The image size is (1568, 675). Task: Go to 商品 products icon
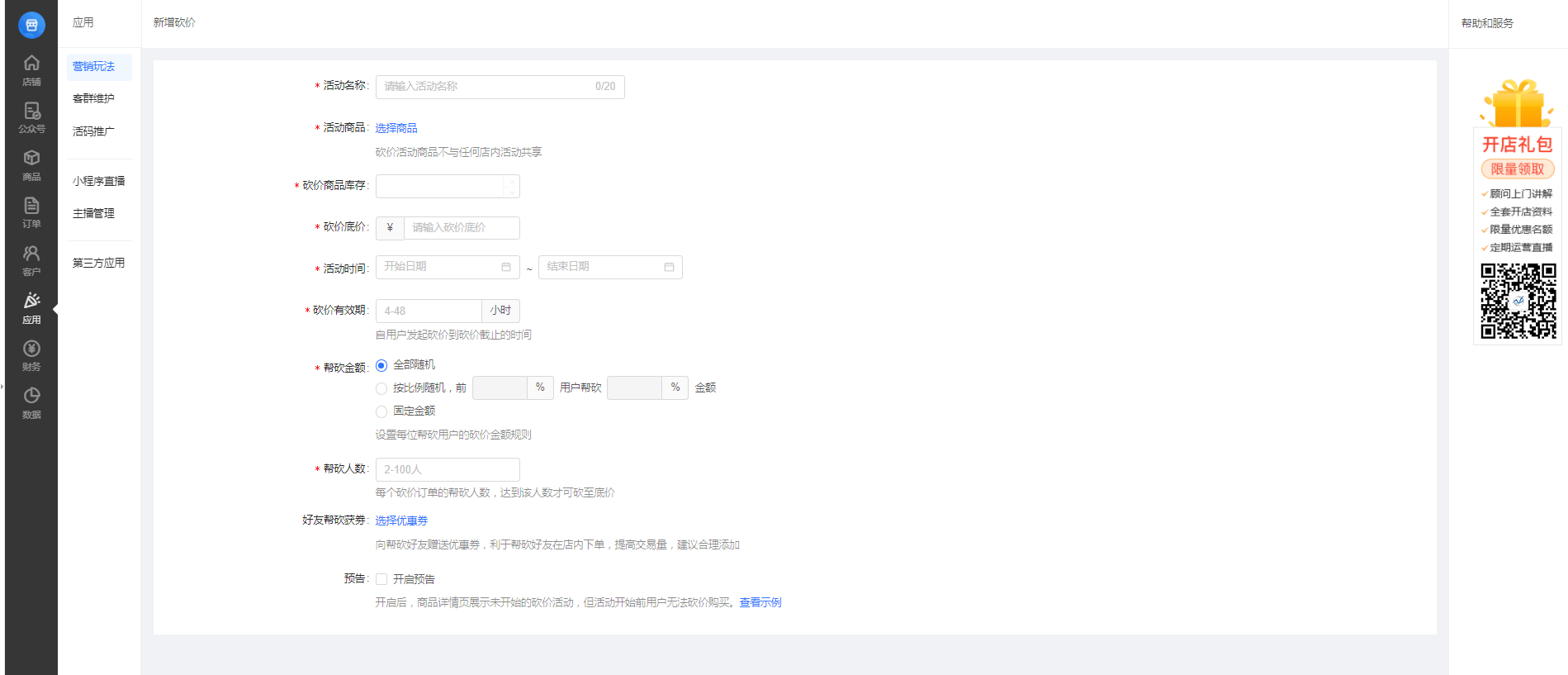(31, 165)
